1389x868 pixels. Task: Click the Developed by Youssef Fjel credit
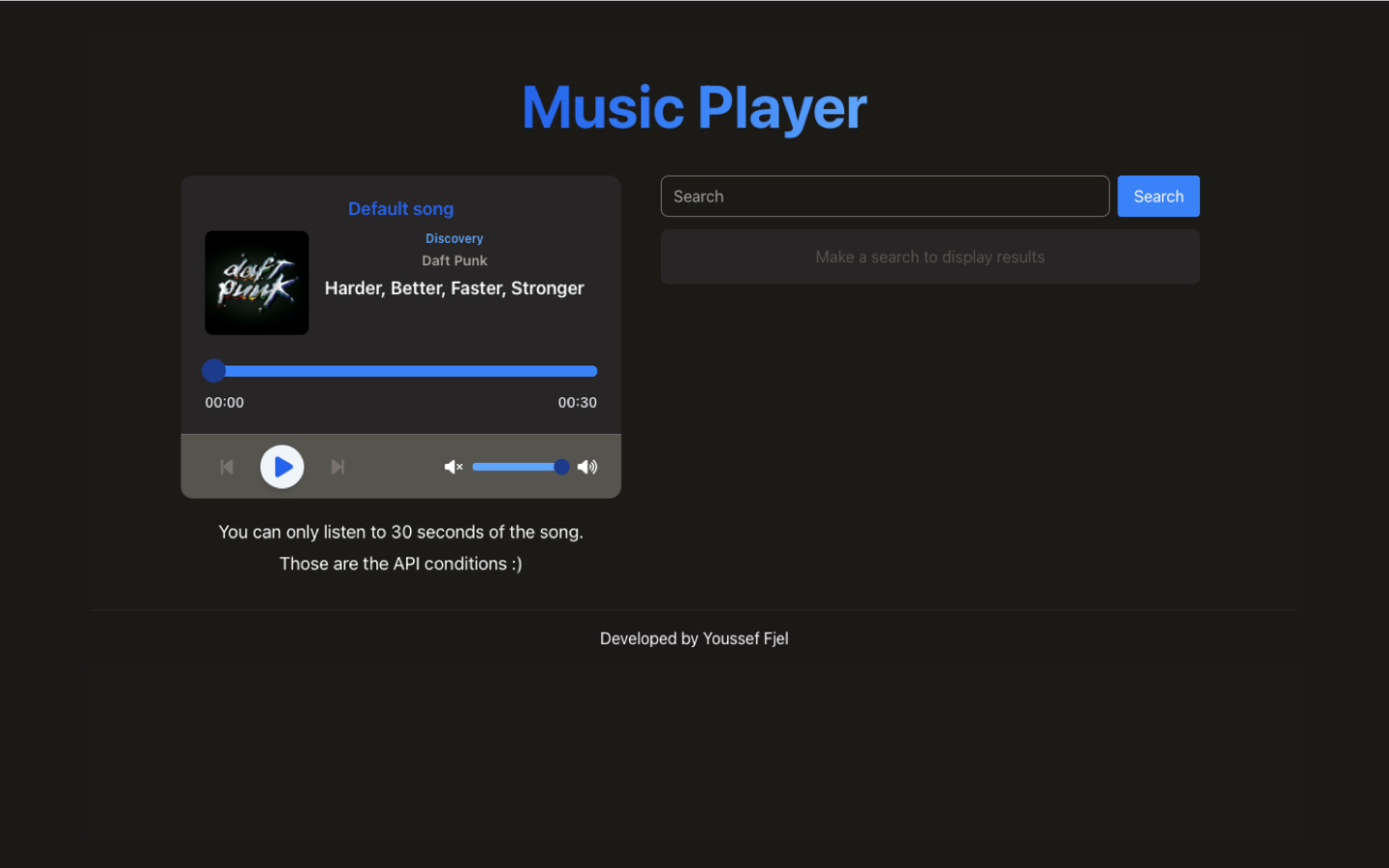694,638
